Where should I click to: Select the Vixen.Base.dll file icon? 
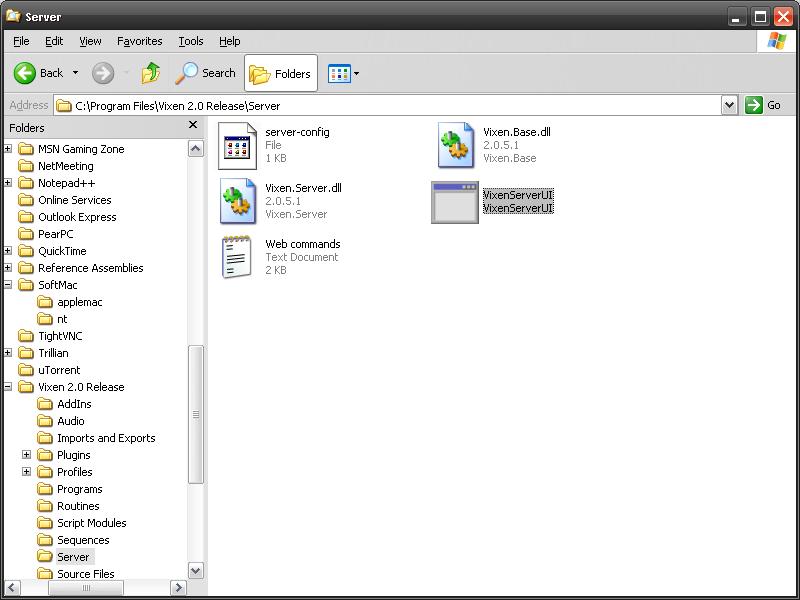456,145
